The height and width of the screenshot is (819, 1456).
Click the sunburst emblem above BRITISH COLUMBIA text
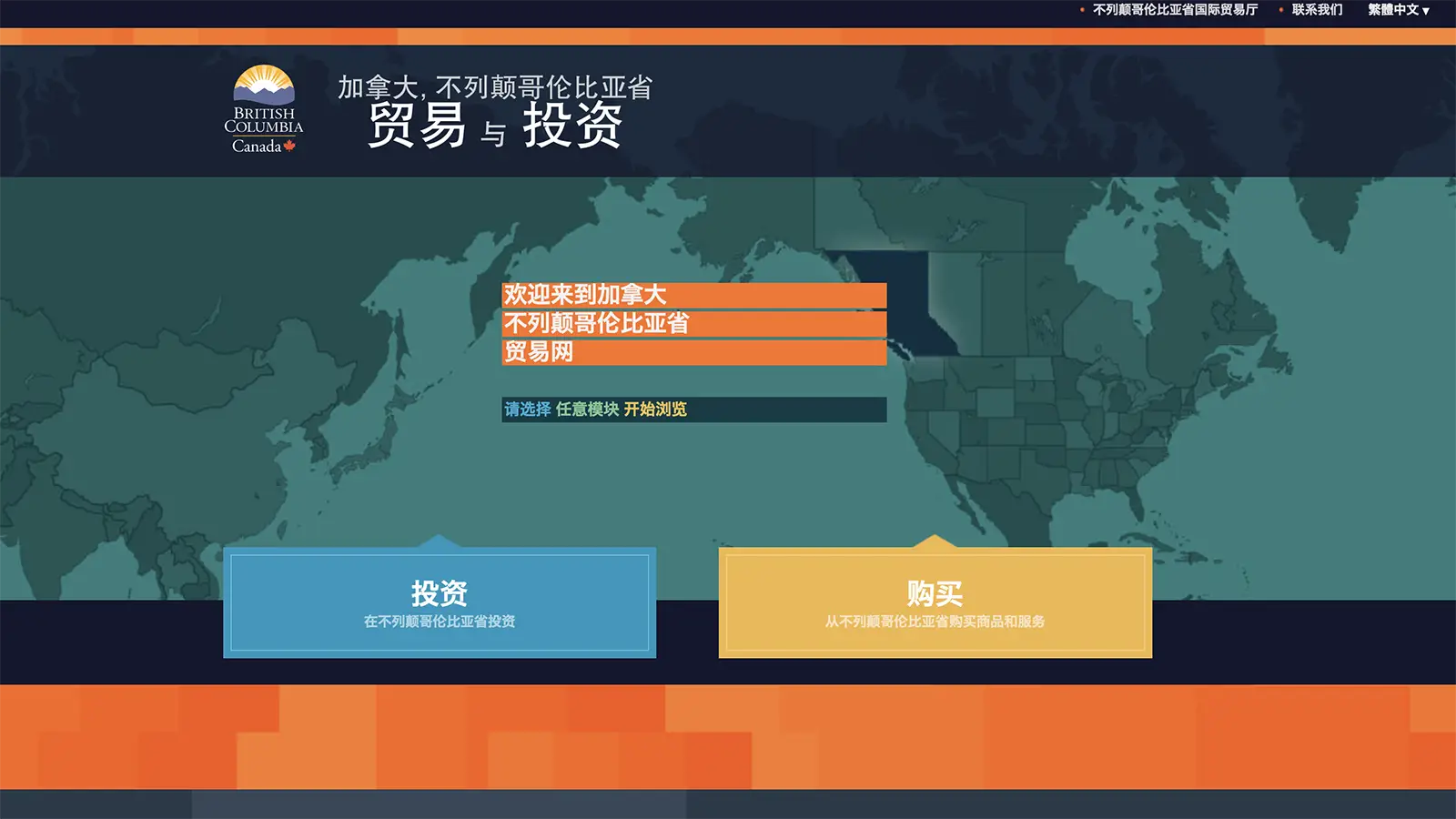(x=263, y=86)
